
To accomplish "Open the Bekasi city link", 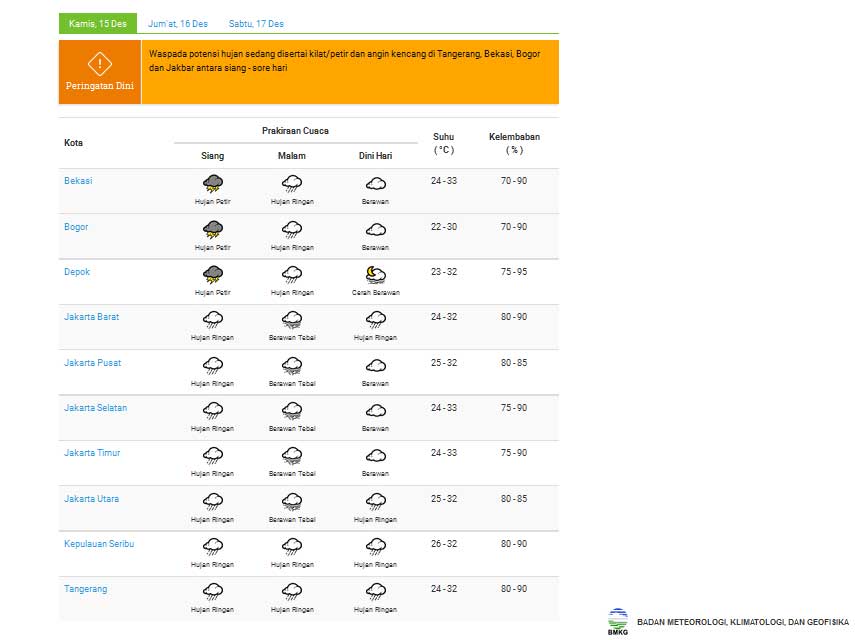I will point(78,181).
